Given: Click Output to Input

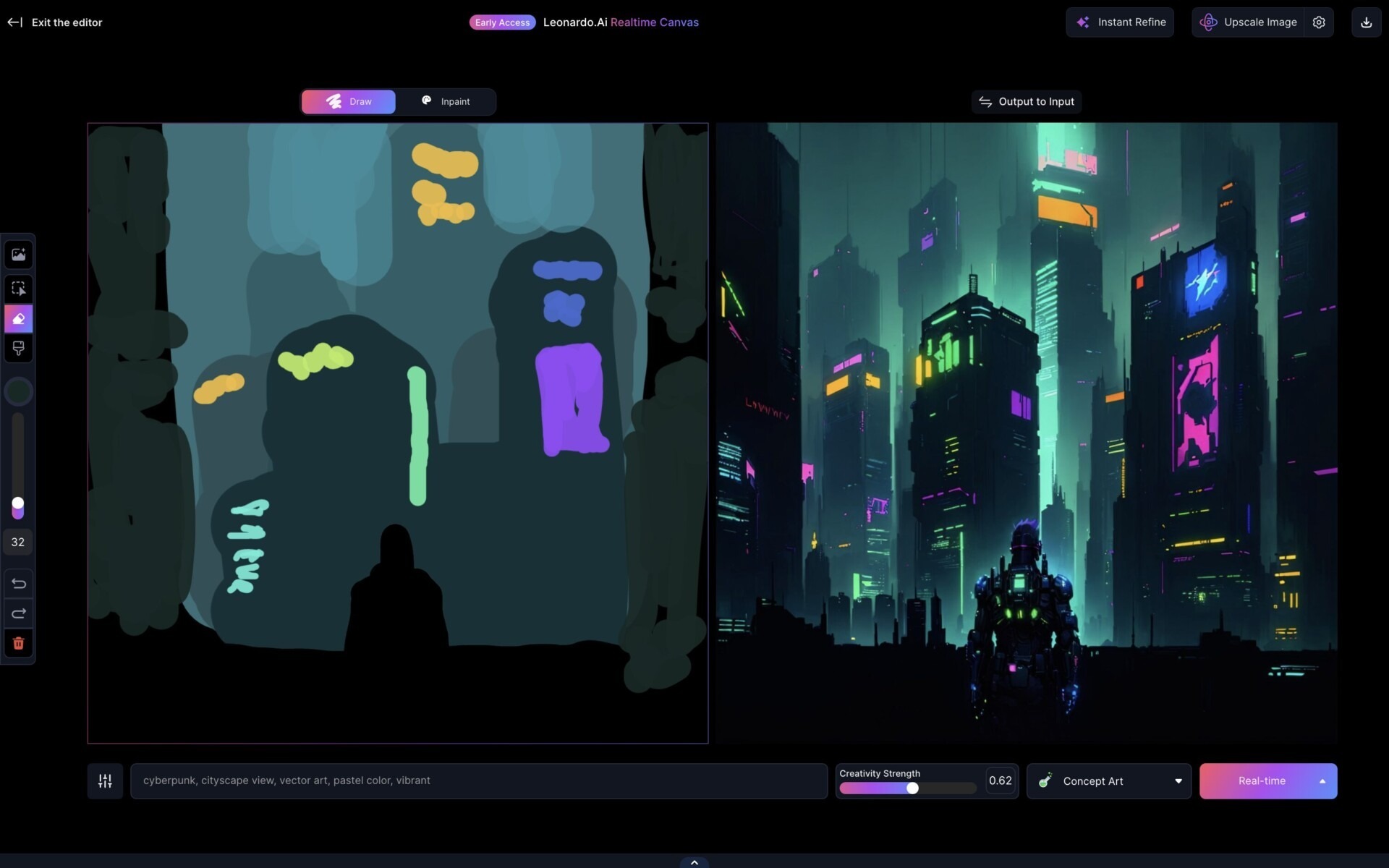Looking at the screenshot, I should tap(1026, 101).
